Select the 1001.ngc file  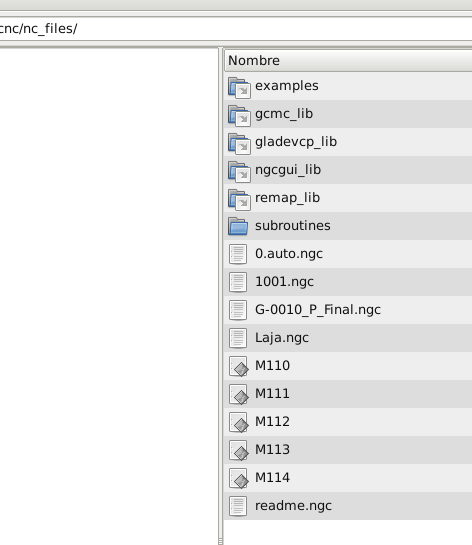(x=348, y=282)
